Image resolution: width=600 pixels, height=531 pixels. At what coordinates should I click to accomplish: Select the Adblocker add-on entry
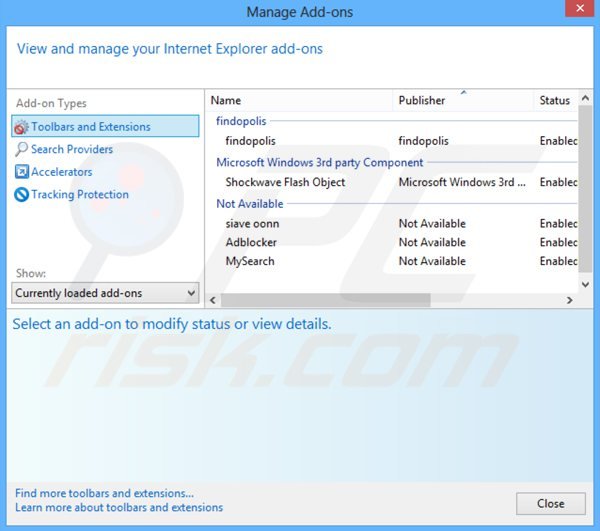click(x=250, y=242)
